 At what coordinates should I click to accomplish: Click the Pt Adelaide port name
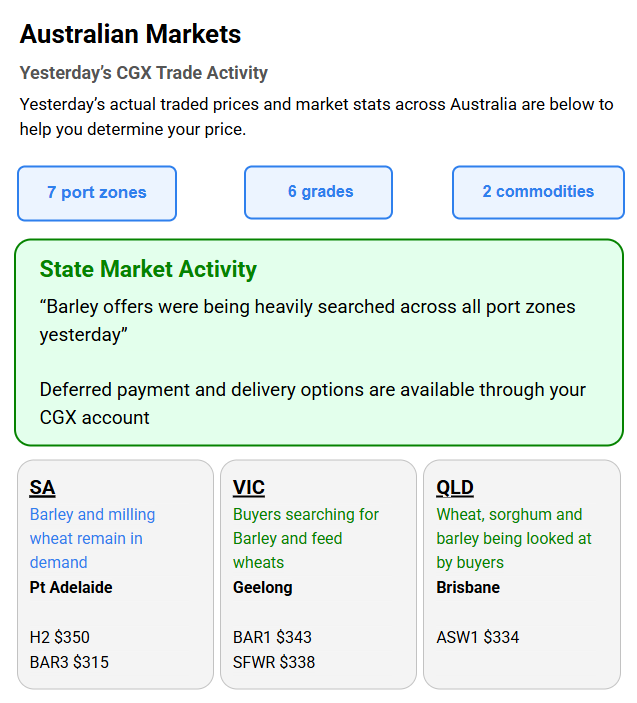click(x=71, y=587)
